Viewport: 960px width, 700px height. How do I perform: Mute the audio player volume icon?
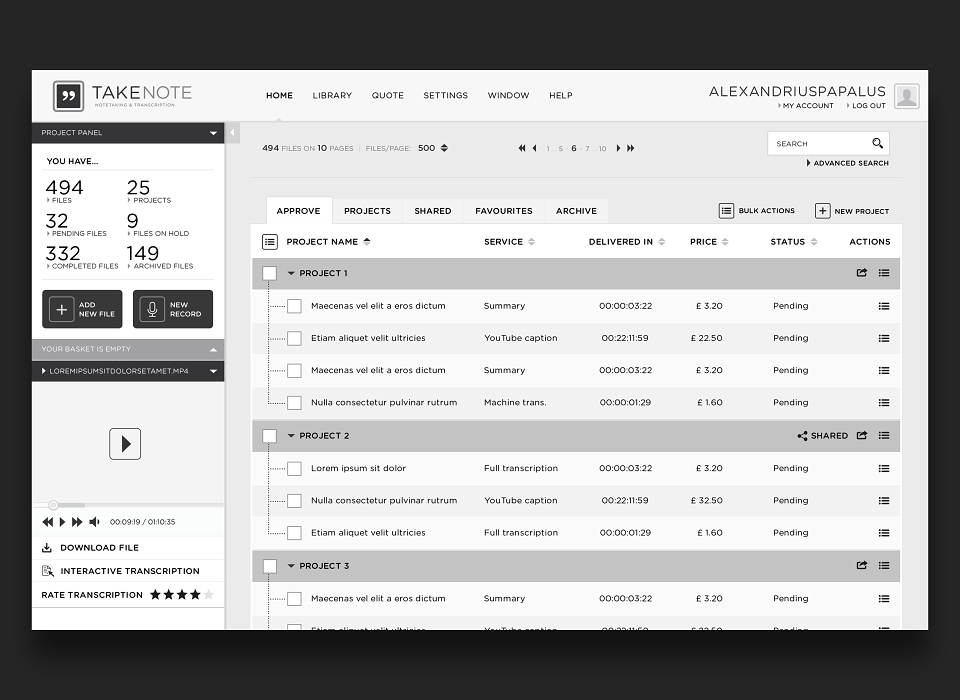(x=94, y=522)
